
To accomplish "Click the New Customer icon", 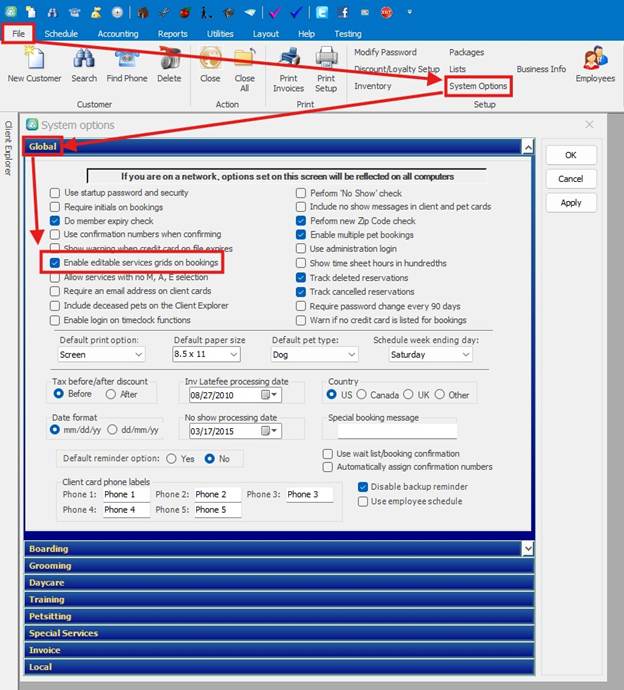I will coord(34,60).
